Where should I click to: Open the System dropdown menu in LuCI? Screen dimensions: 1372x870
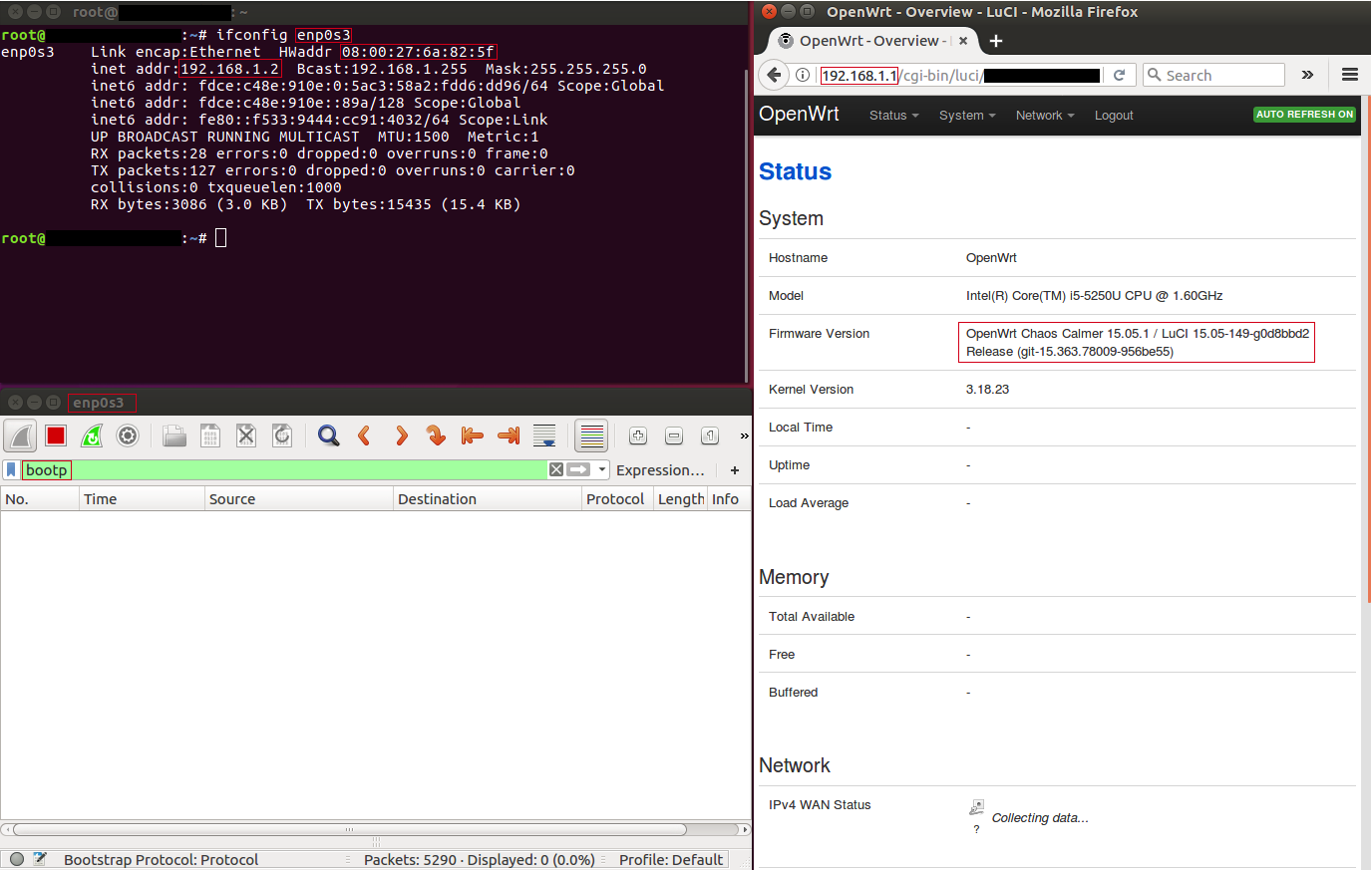coord(967,116)
